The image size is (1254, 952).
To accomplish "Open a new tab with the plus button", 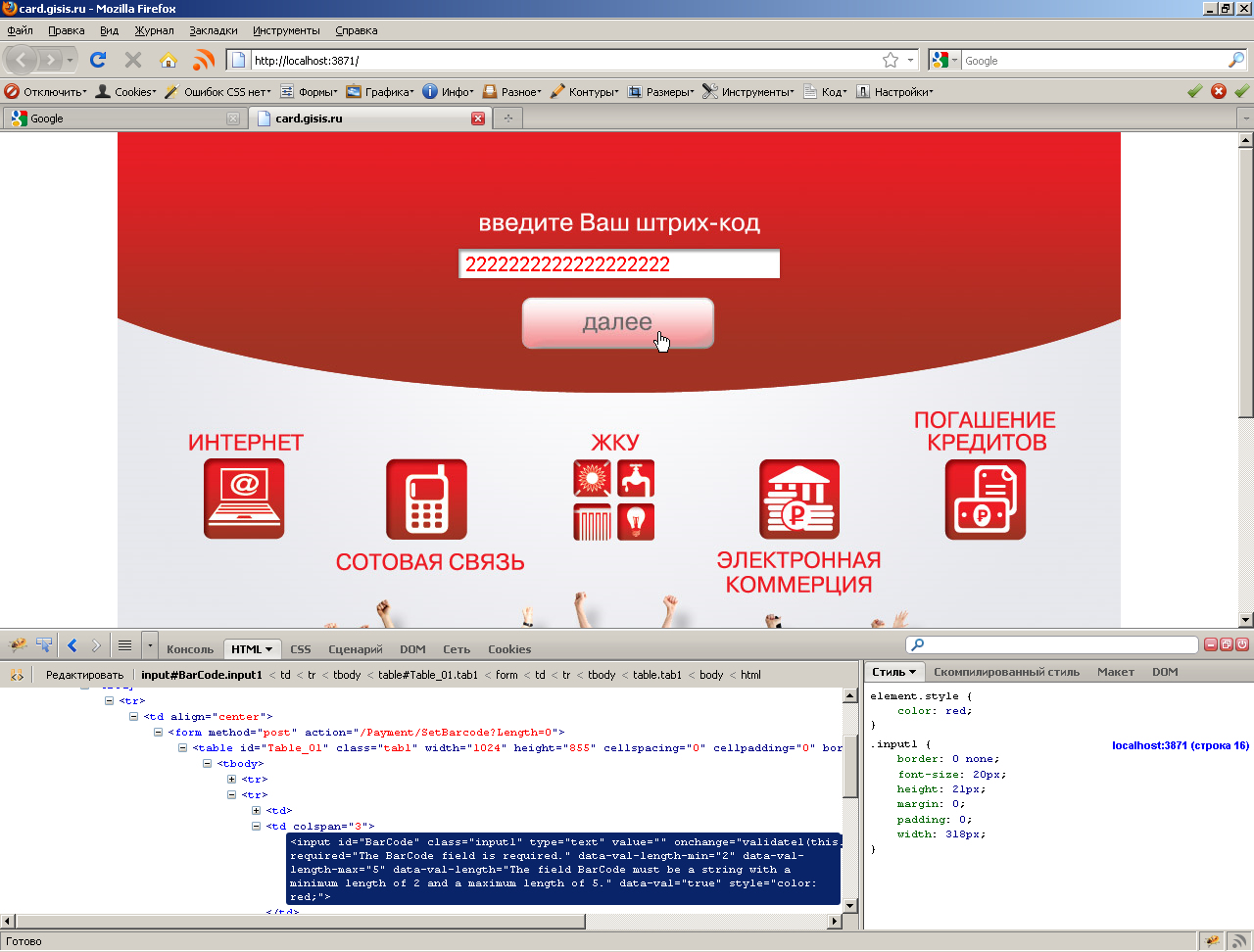I will [507, 119].
